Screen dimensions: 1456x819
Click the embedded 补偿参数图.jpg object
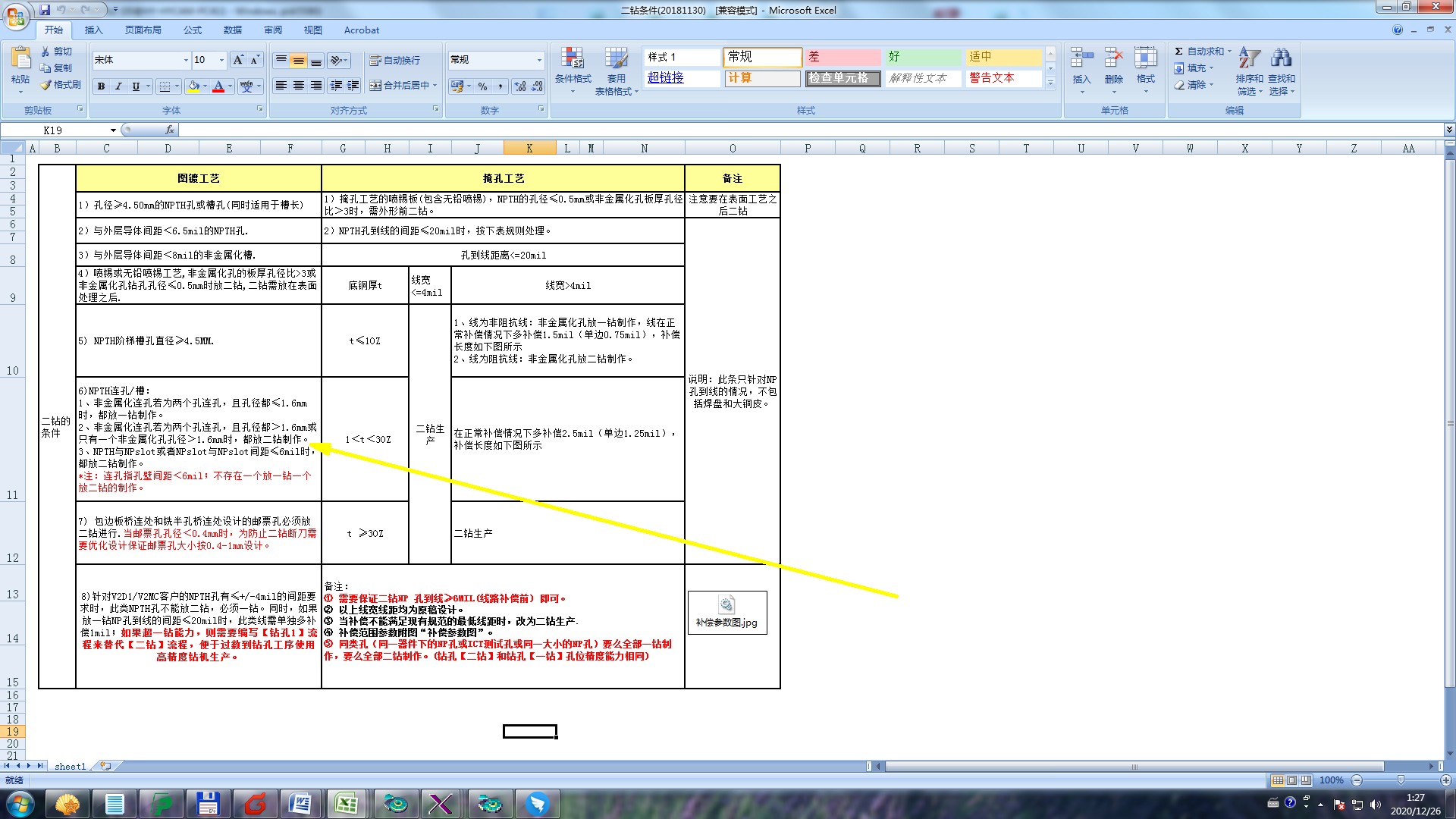[x=726, y=611]
